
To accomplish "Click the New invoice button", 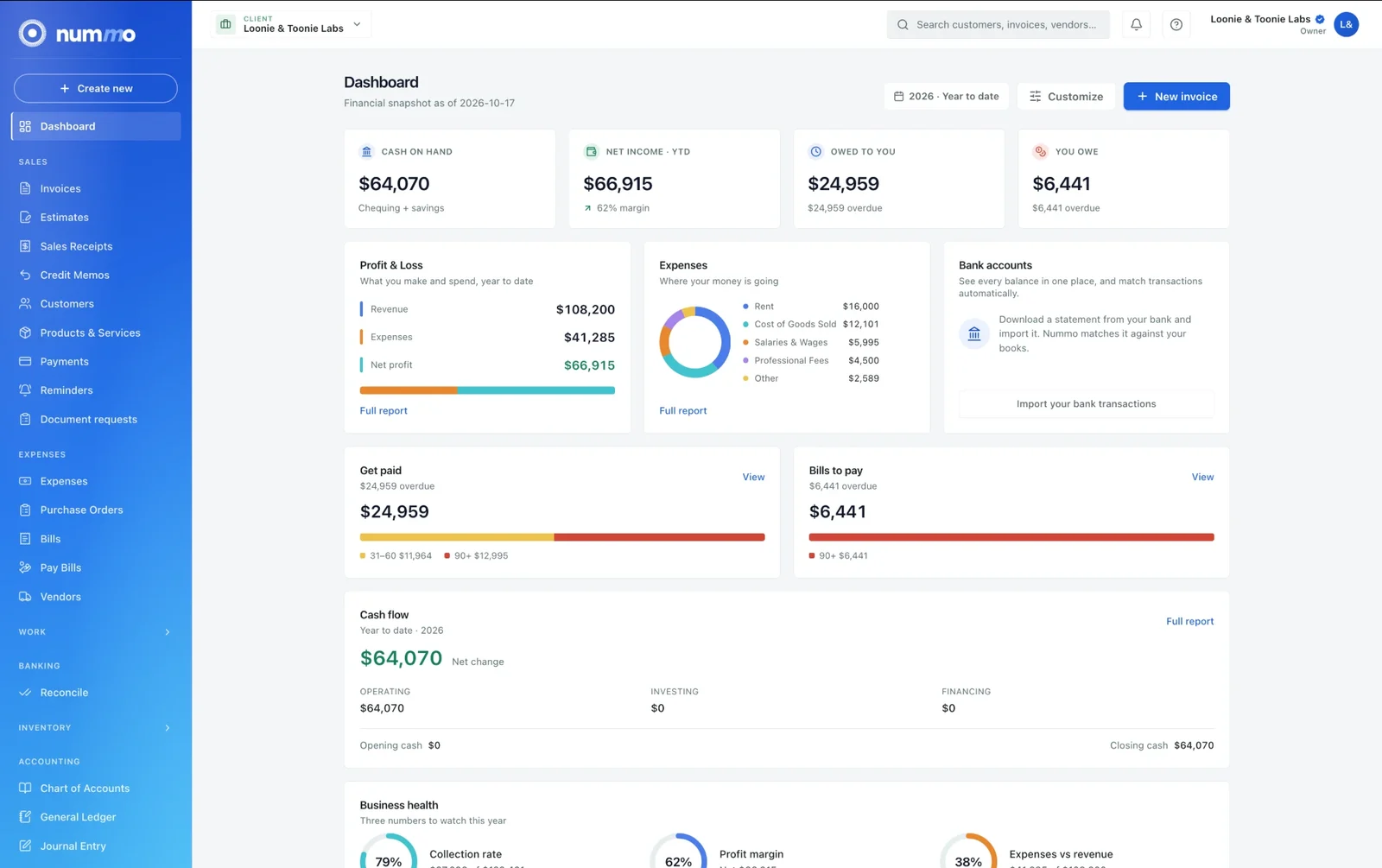I will coord(1176,96).
